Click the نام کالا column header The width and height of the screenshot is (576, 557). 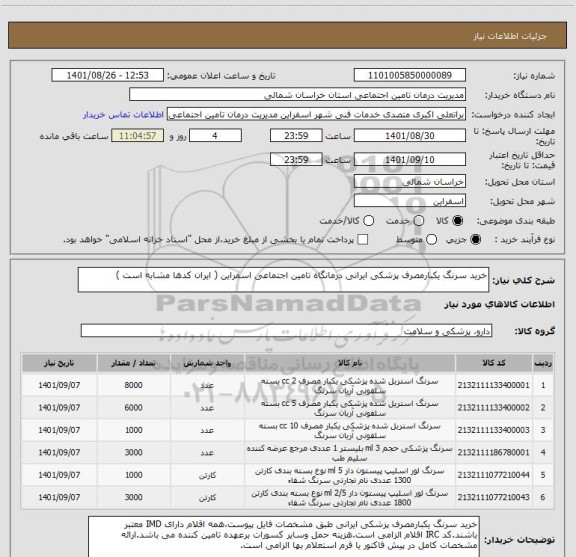click(350, 363)
